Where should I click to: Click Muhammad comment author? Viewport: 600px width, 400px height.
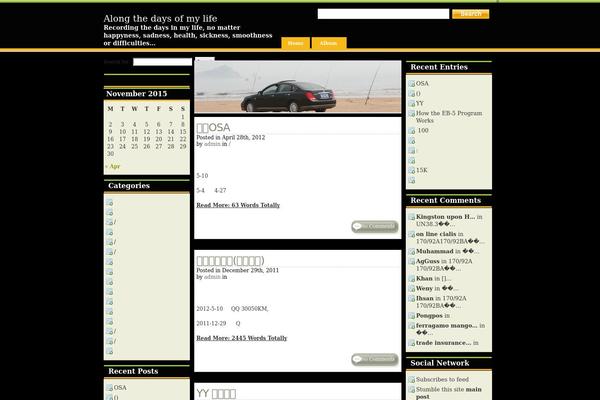[434, 251]
